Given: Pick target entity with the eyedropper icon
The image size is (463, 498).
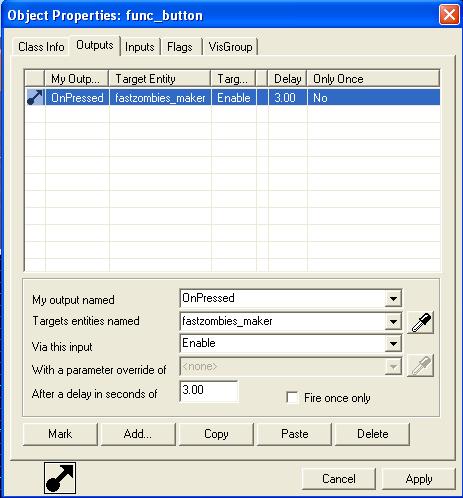Looking at the screenshot, I should pos(420,322).
